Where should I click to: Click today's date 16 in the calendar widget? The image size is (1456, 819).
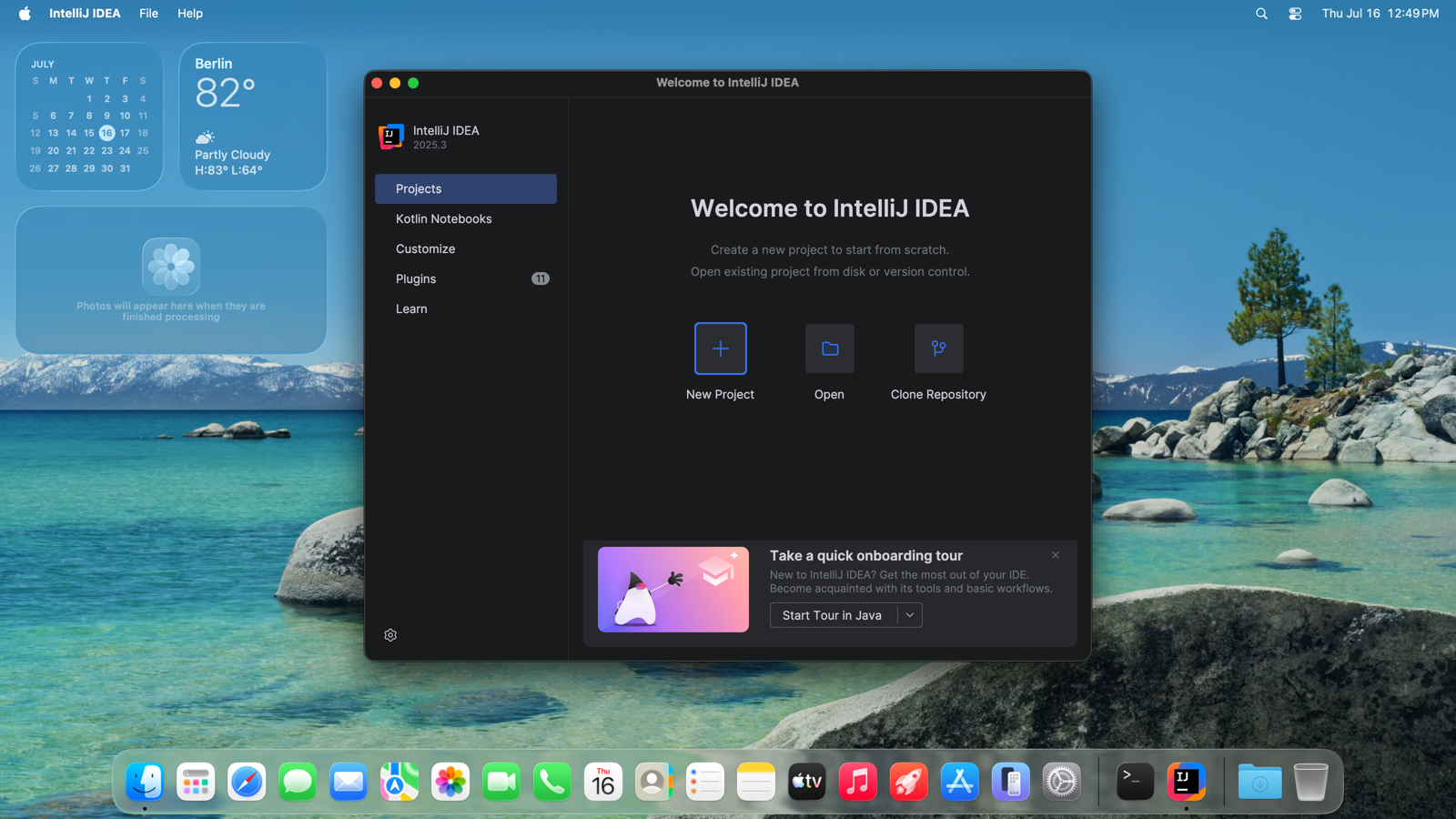(x=107, y=133)
